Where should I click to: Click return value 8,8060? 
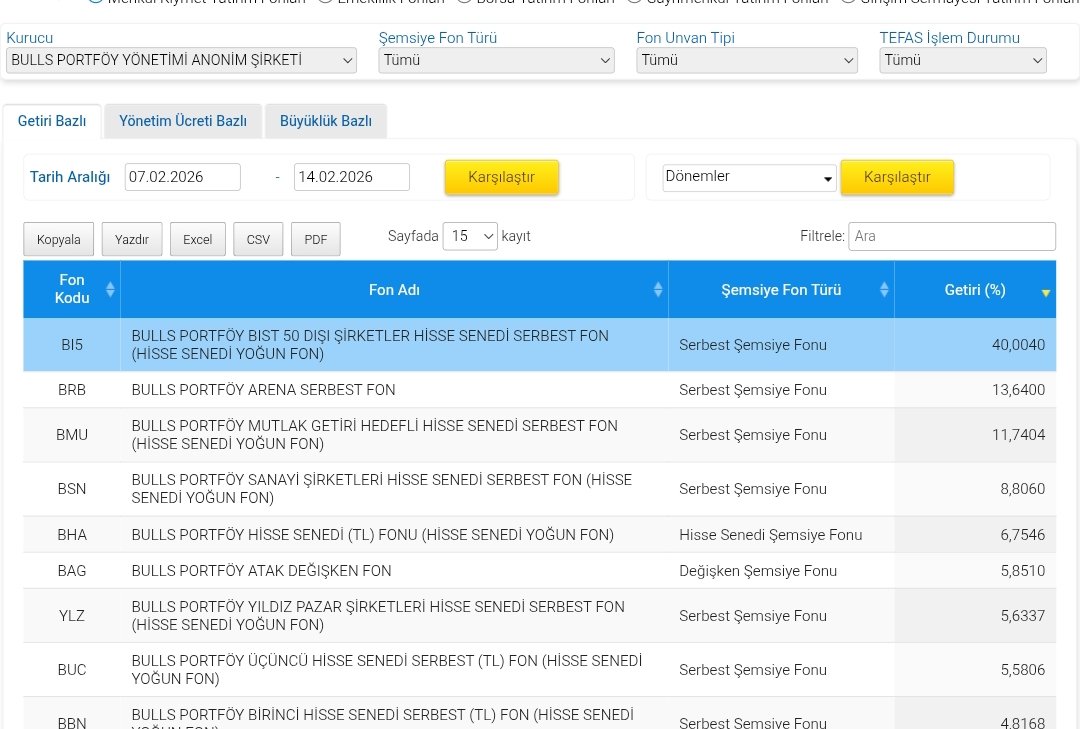(x=1022, y=489)
